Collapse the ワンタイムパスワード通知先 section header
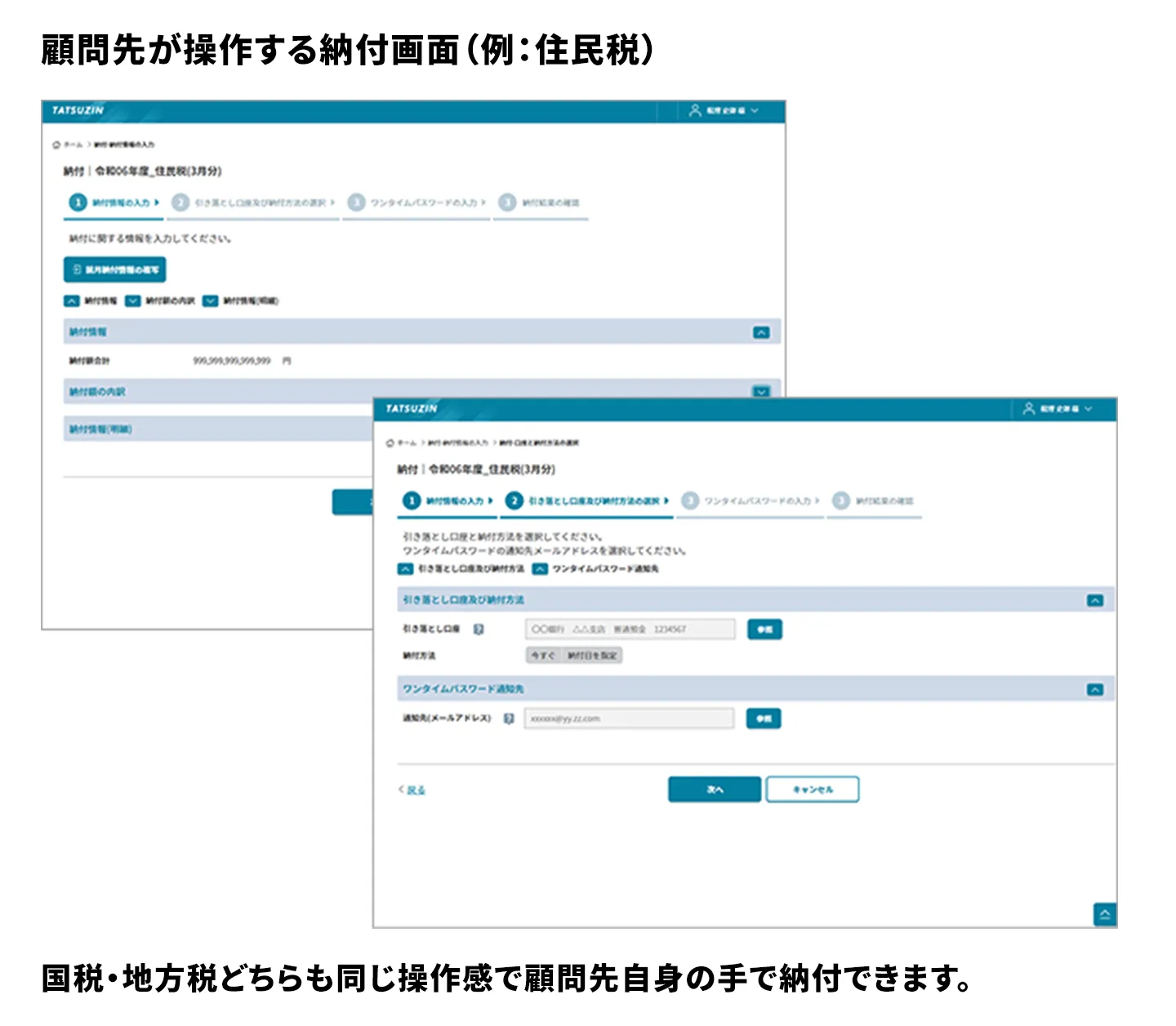The image size is (1176, 1026). click(1094, 689)
